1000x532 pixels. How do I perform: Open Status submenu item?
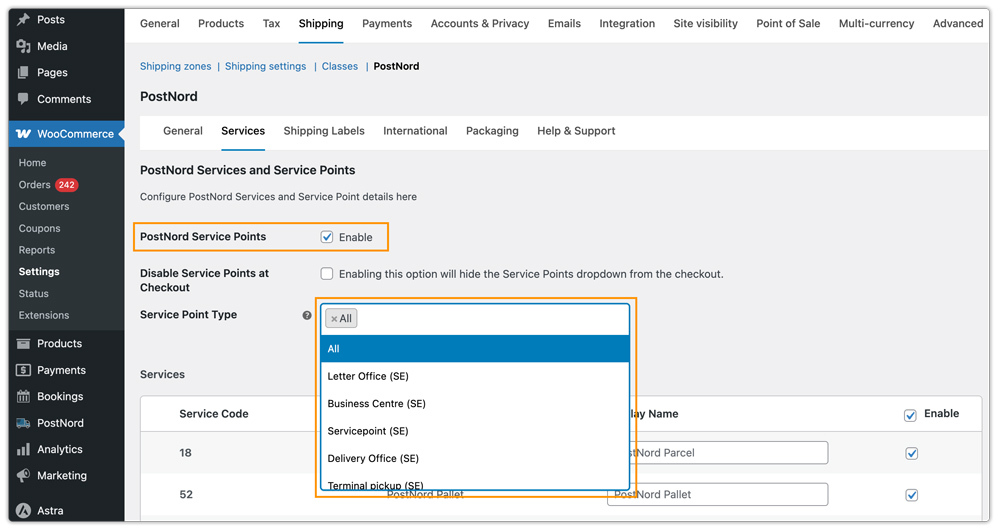(34, 293)
